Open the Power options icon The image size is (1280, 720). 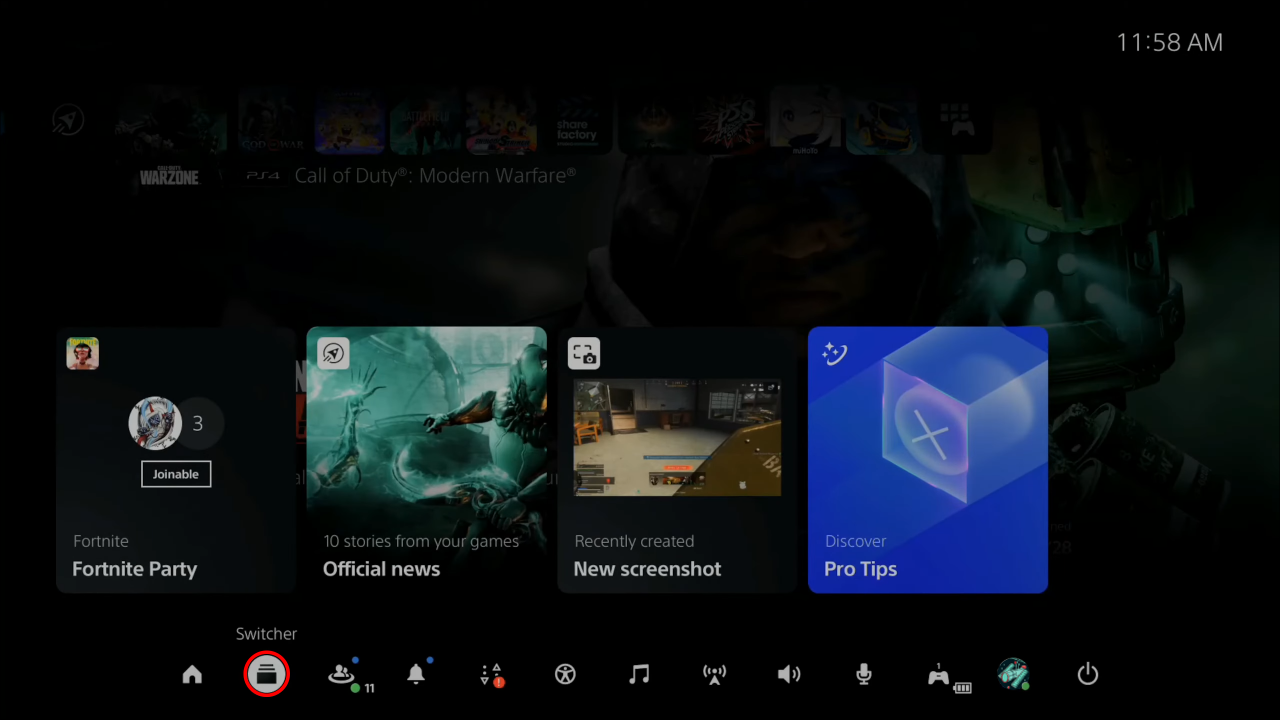tap(1087, 674)
